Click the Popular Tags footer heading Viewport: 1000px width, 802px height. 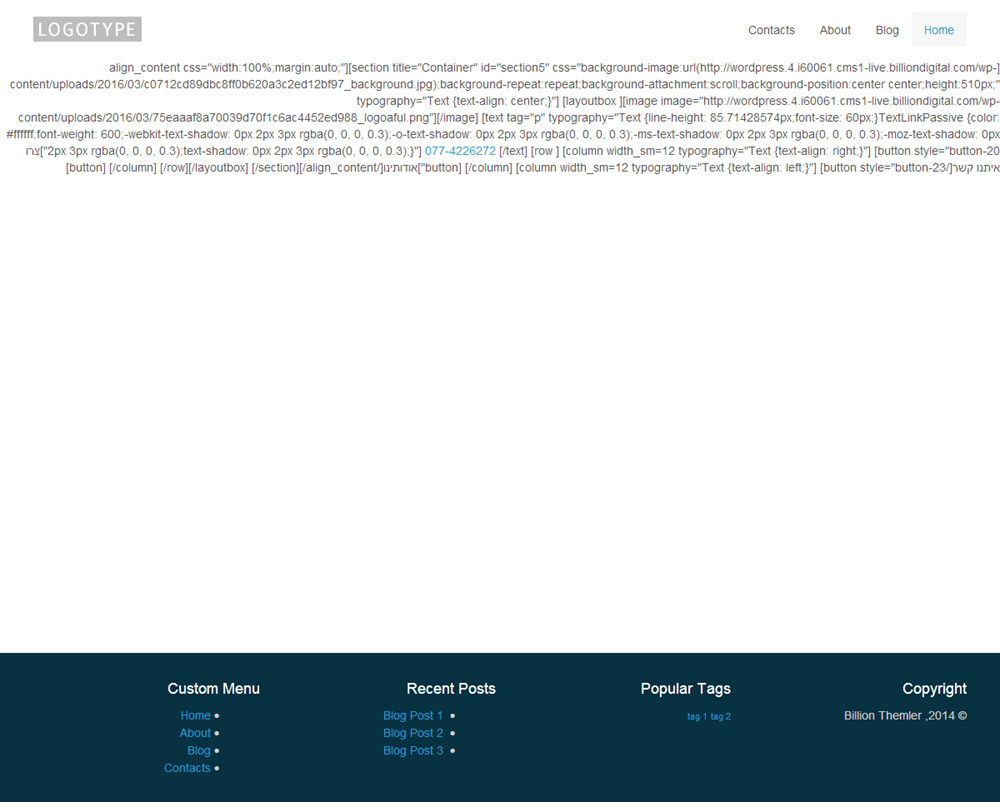click(685, 689)
